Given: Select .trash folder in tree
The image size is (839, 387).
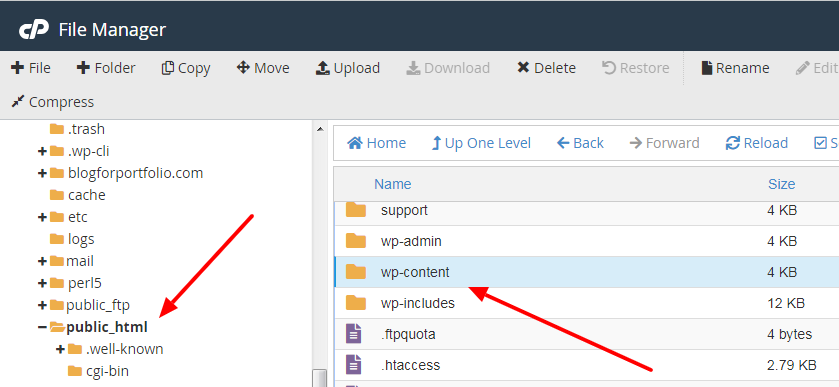Looking at the screenshot, I should tap(86, 129).
